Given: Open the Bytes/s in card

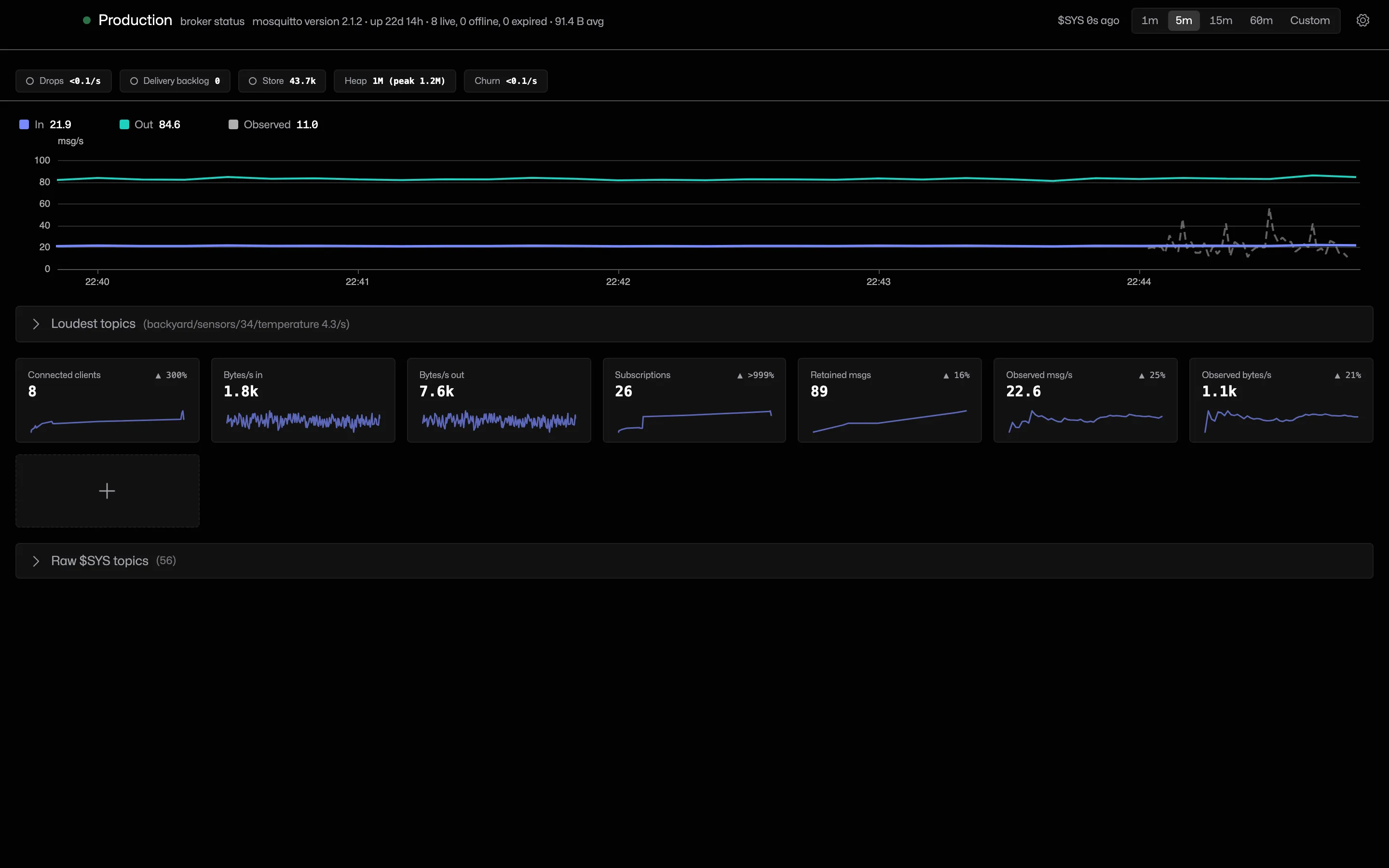Looking at the screenshot, I should coord(303,400).
